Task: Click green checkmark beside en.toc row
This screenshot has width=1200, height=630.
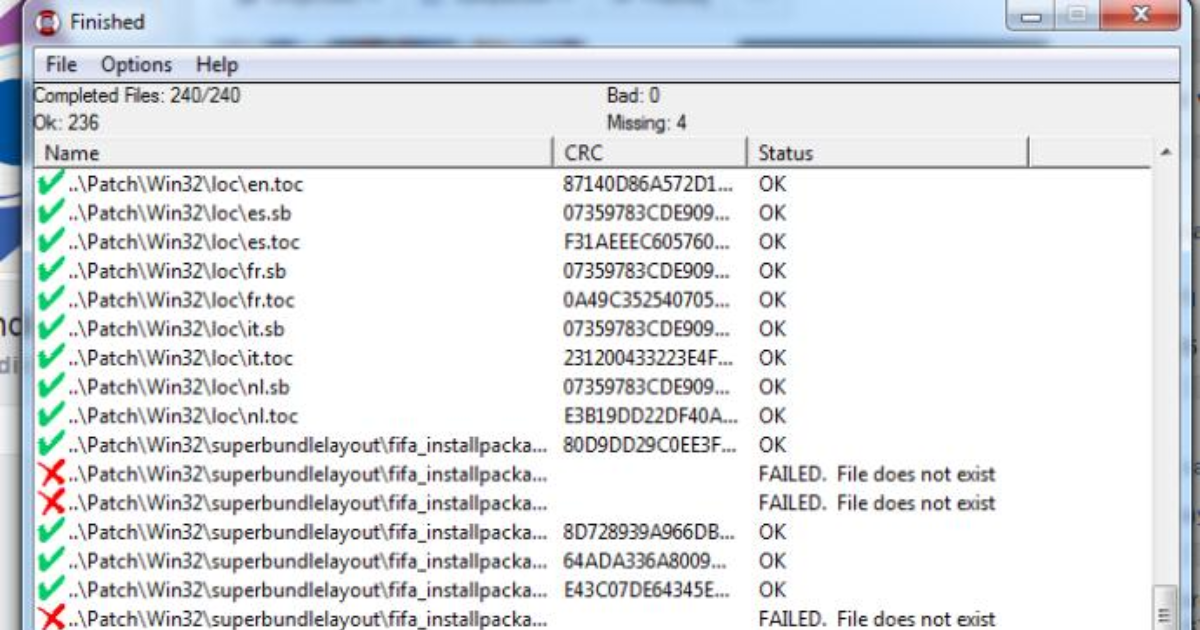Action: [x=50, y=184]
